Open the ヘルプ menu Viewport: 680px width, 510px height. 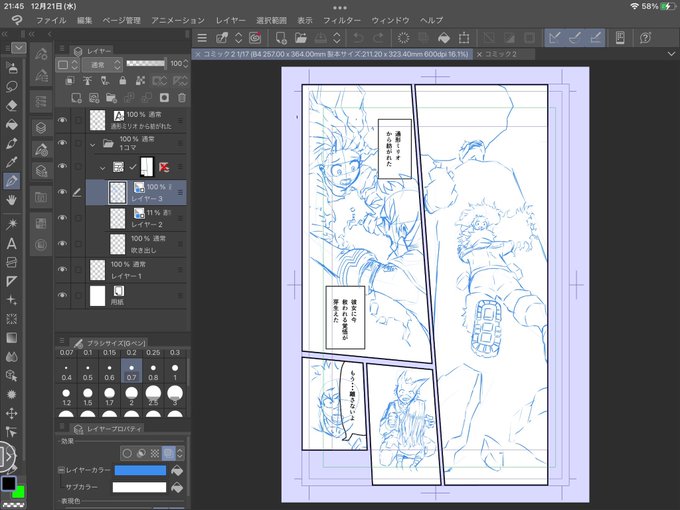[x=432, y=20]
